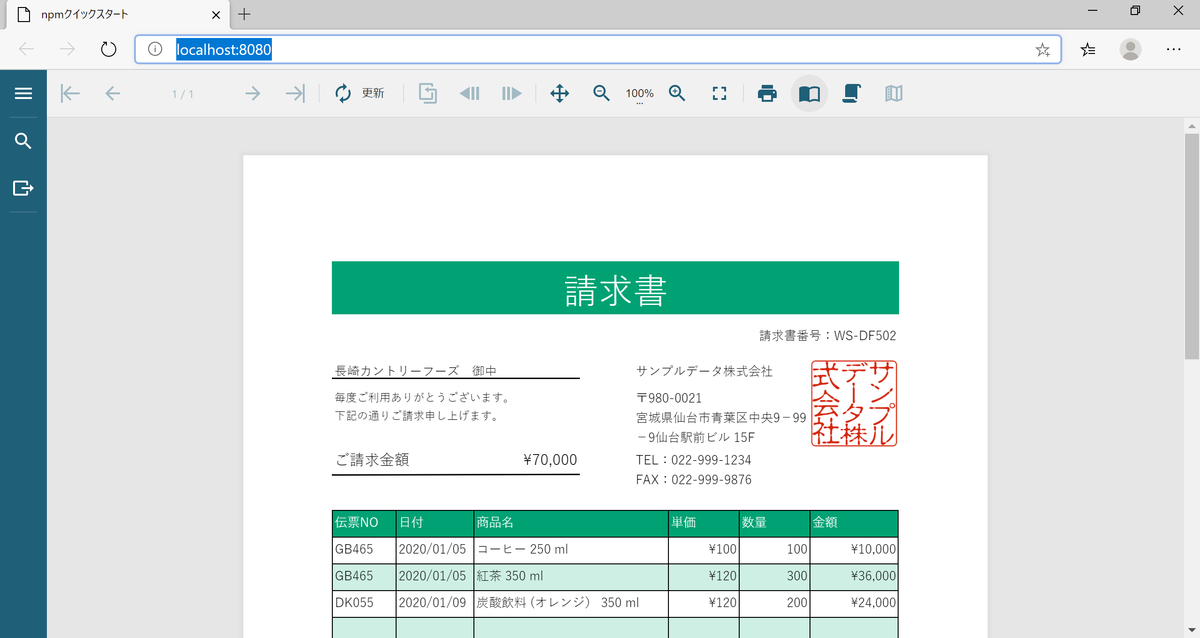
Task: Click history back icon
Action: 469,93
